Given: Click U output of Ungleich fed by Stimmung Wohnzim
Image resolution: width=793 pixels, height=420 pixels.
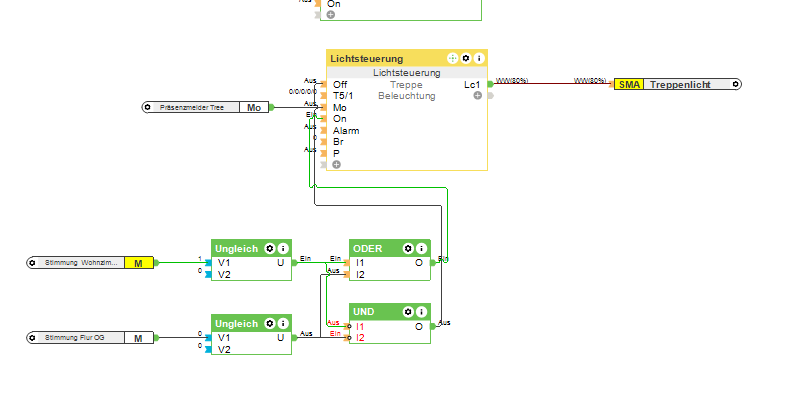Looking at the screenshot, I should click(x=280, y=263).
